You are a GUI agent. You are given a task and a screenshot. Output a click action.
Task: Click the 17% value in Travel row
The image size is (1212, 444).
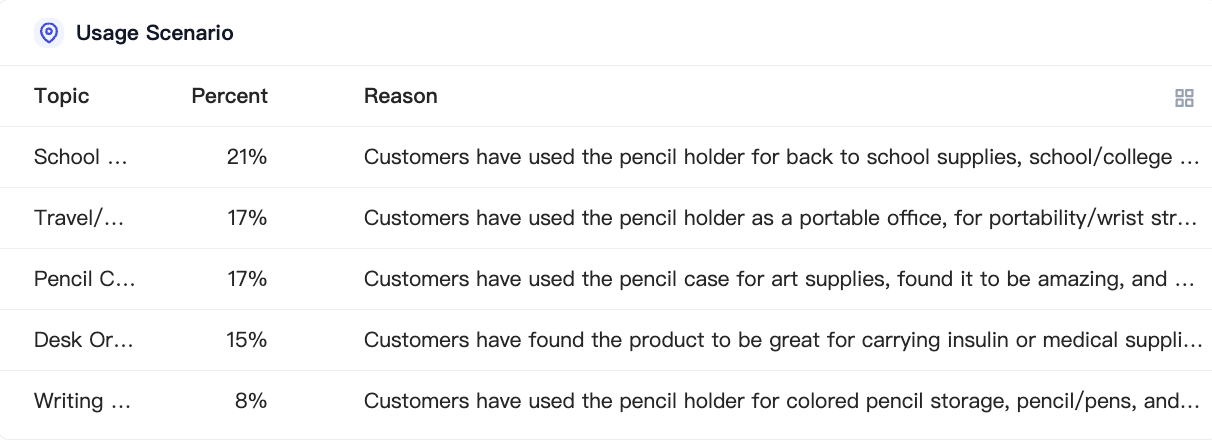tap(247, 218)
